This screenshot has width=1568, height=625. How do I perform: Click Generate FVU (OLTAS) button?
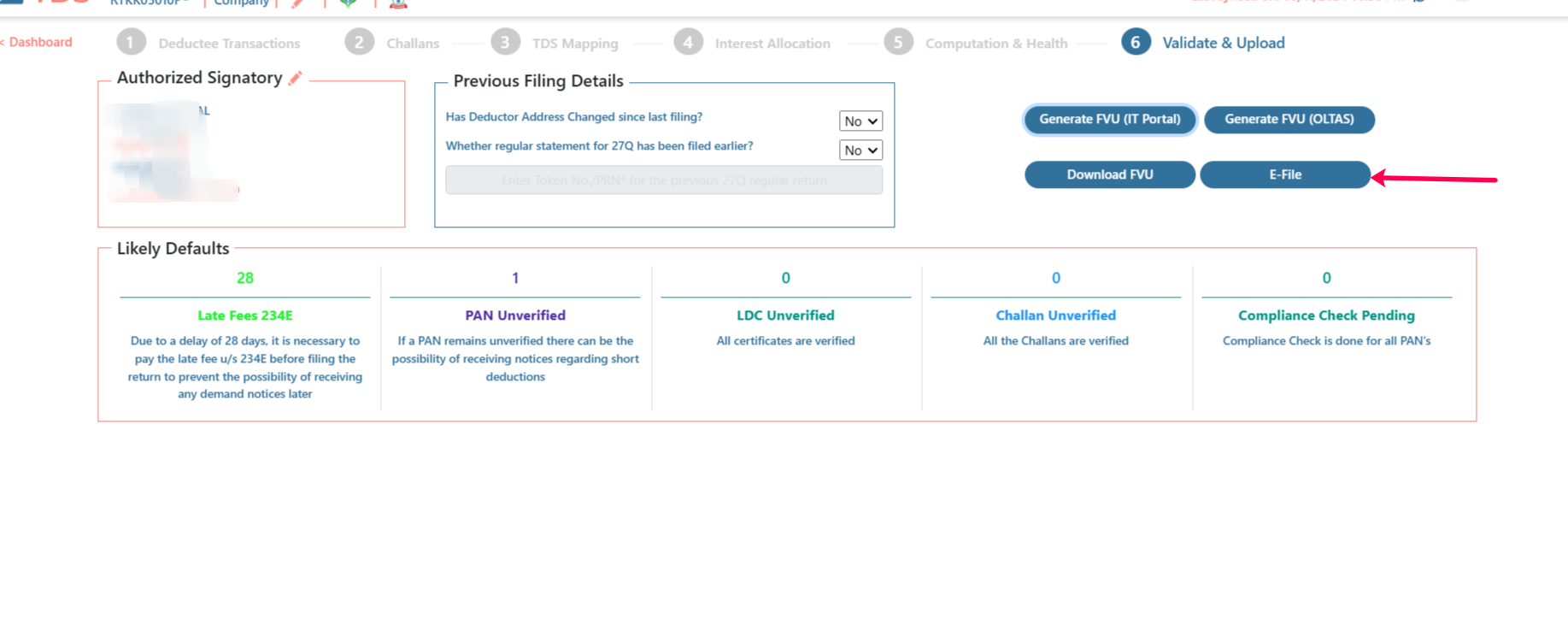[x=1289, y=120]
